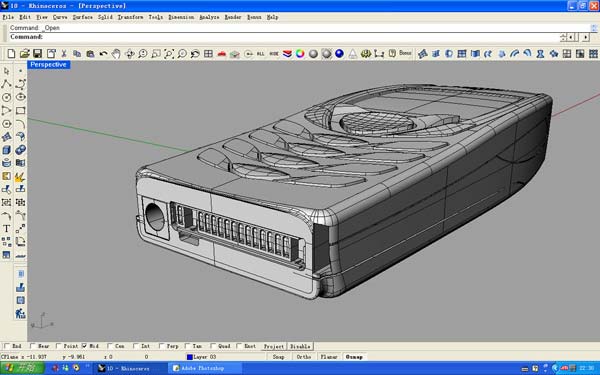
Task: Enable the End object snap
Action: pyautogui.click(x=7, y=346)
